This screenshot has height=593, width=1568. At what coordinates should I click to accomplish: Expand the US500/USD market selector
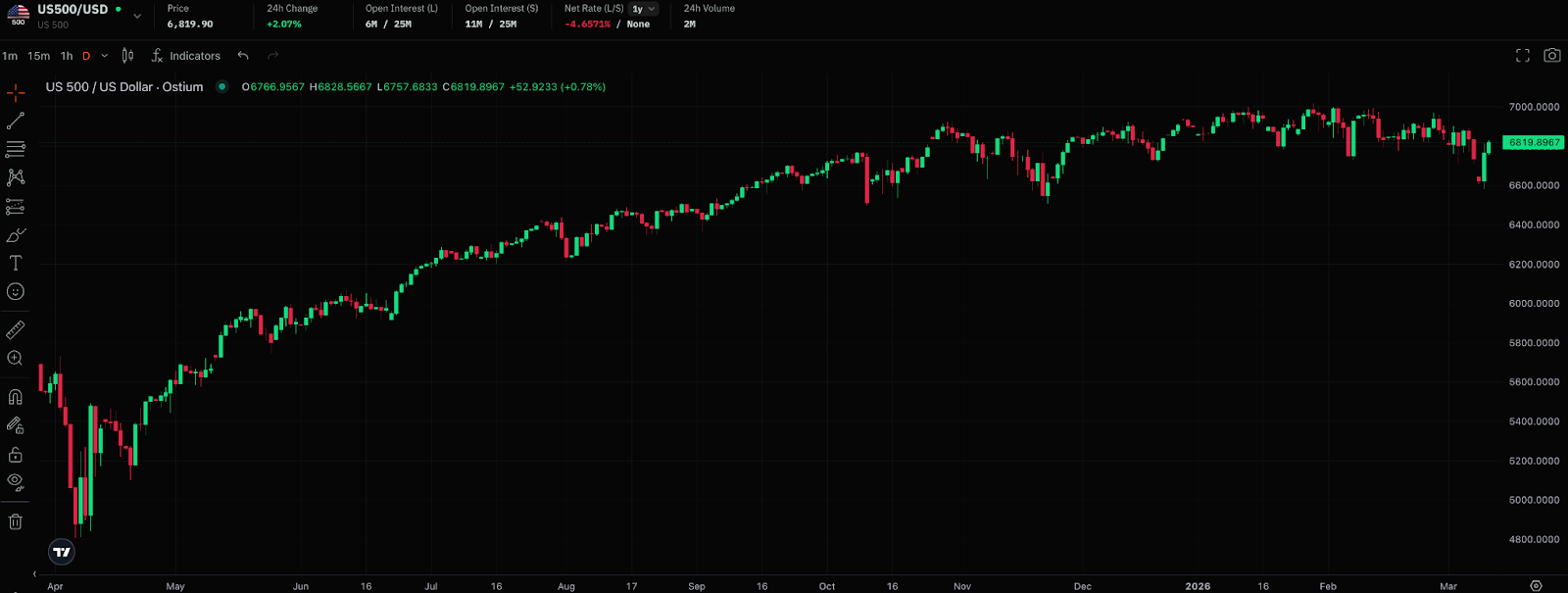pyautogui.click(x=137, y=16)
